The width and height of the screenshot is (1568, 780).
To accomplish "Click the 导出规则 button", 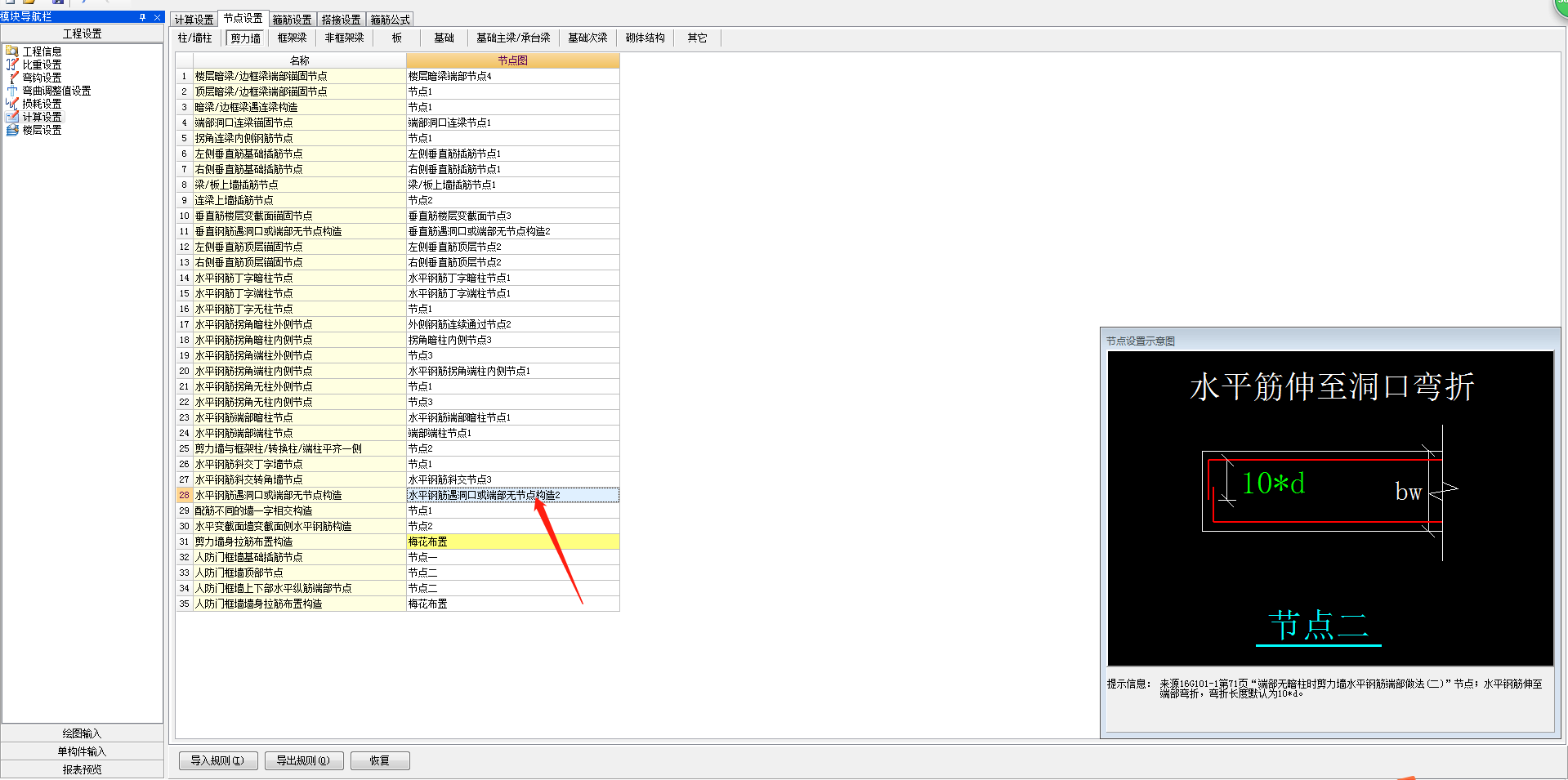I will 303,760.
